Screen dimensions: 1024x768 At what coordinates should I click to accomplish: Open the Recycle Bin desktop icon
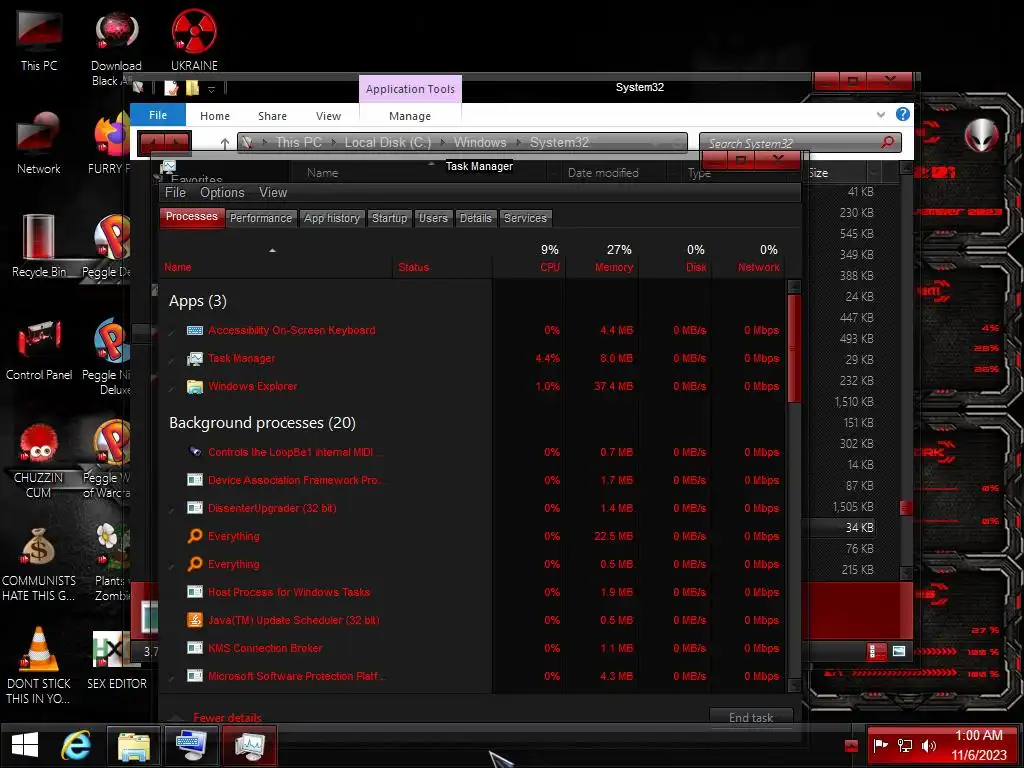(39, 247)
